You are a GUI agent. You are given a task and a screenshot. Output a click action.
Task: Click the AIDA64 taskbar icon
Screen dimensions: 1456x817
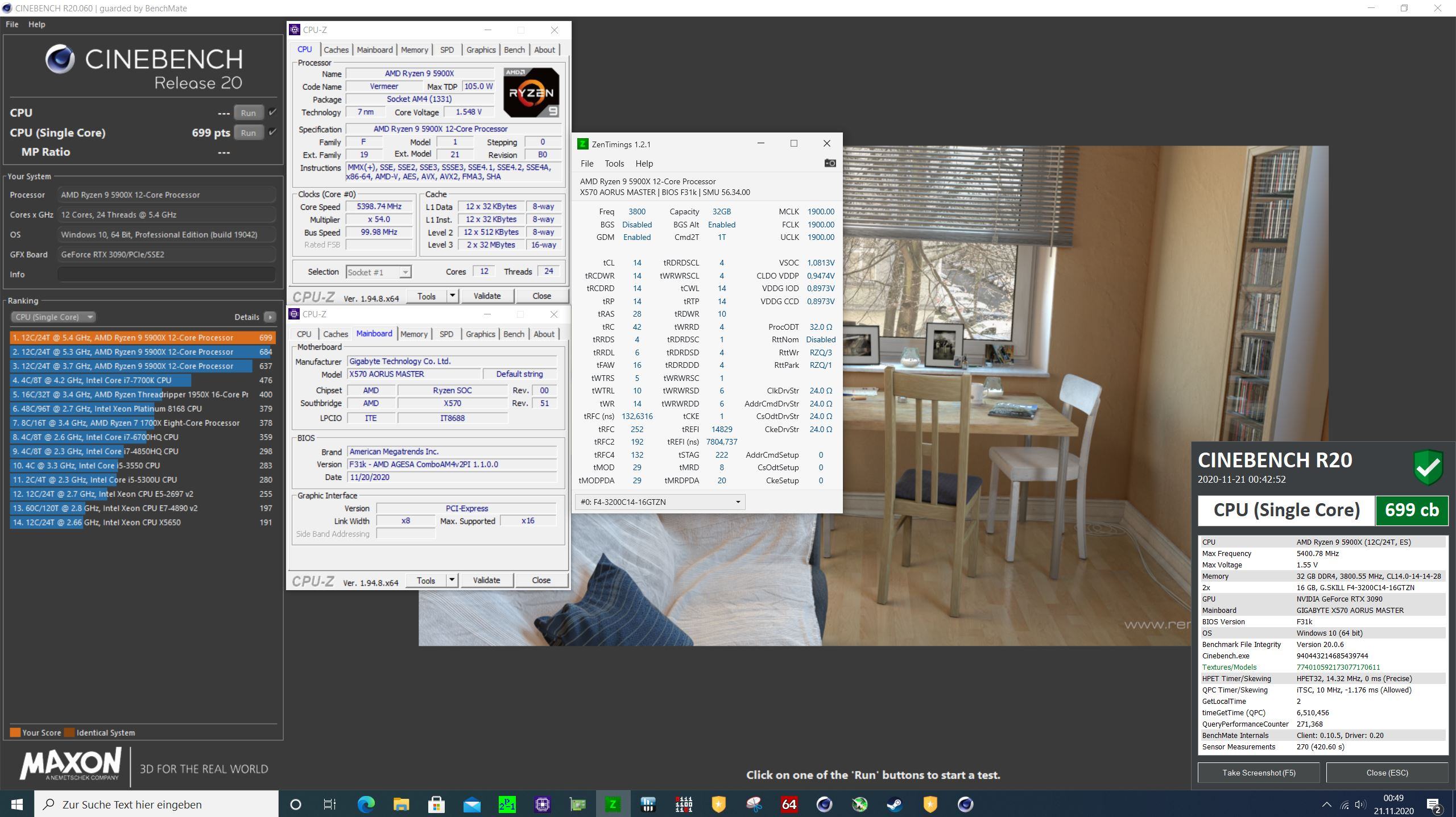coord(789,804)
